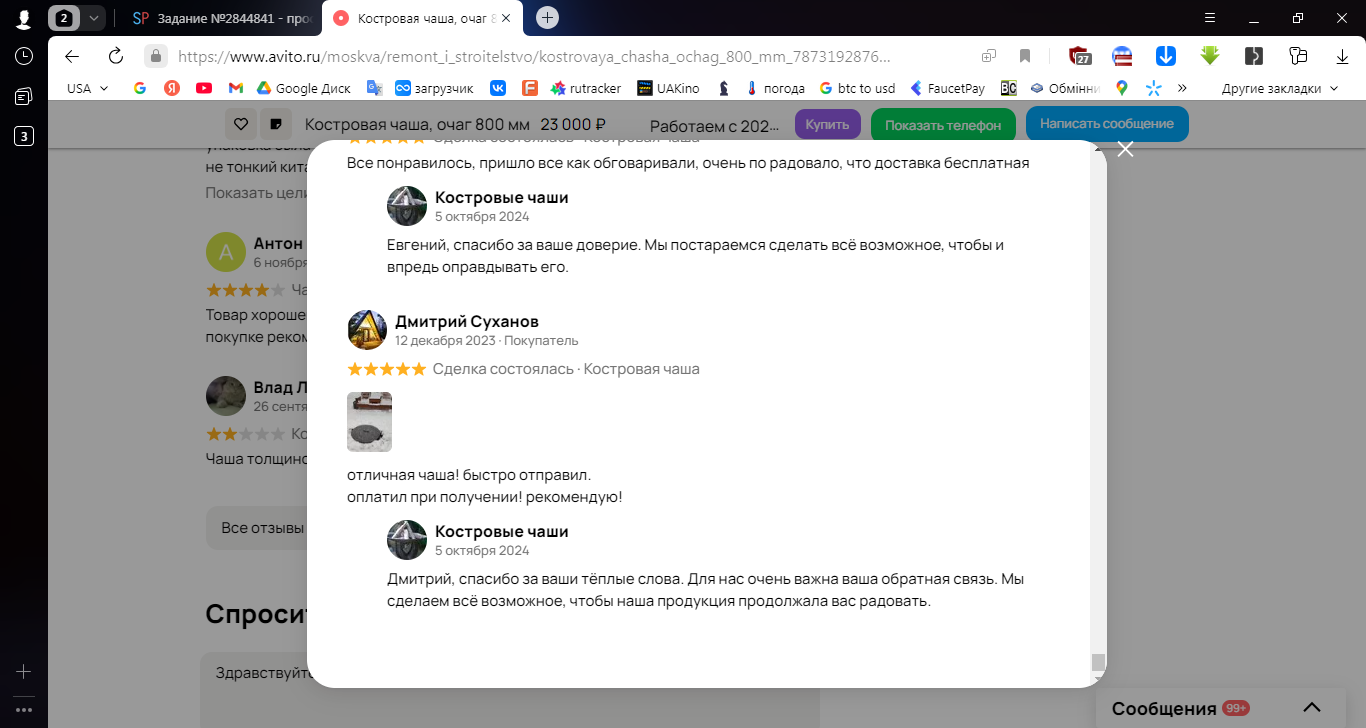Click the green arrow extension icon
This screenshot has width=1366, height=728.
click(x=1210, y=56)
